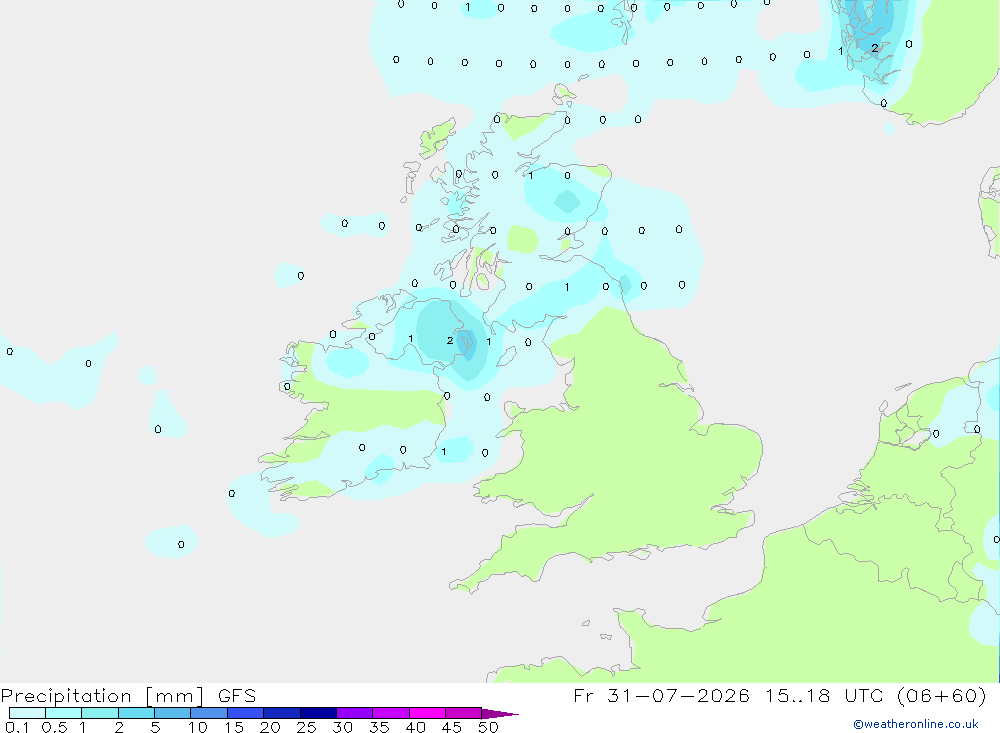Click the '30' legend scale label

342,727
